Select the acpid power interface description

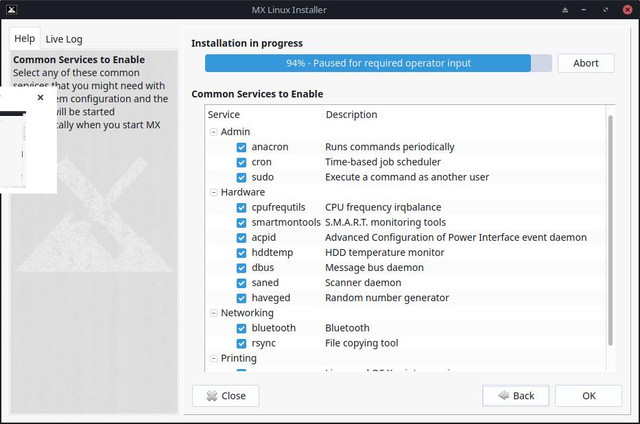pyautogui.click(x=456, y=238)
